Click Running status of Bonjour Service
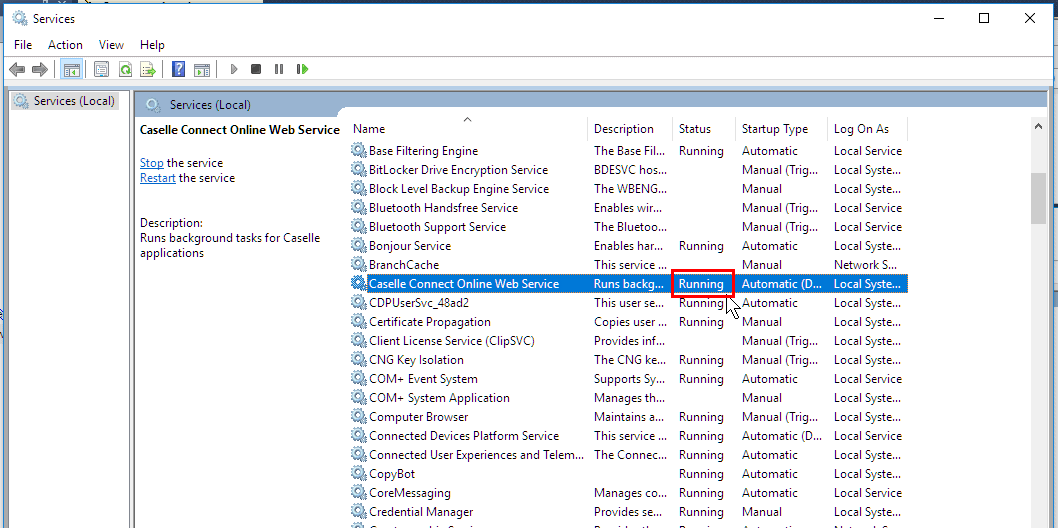1058x528 pixels. tap(701, 245)
